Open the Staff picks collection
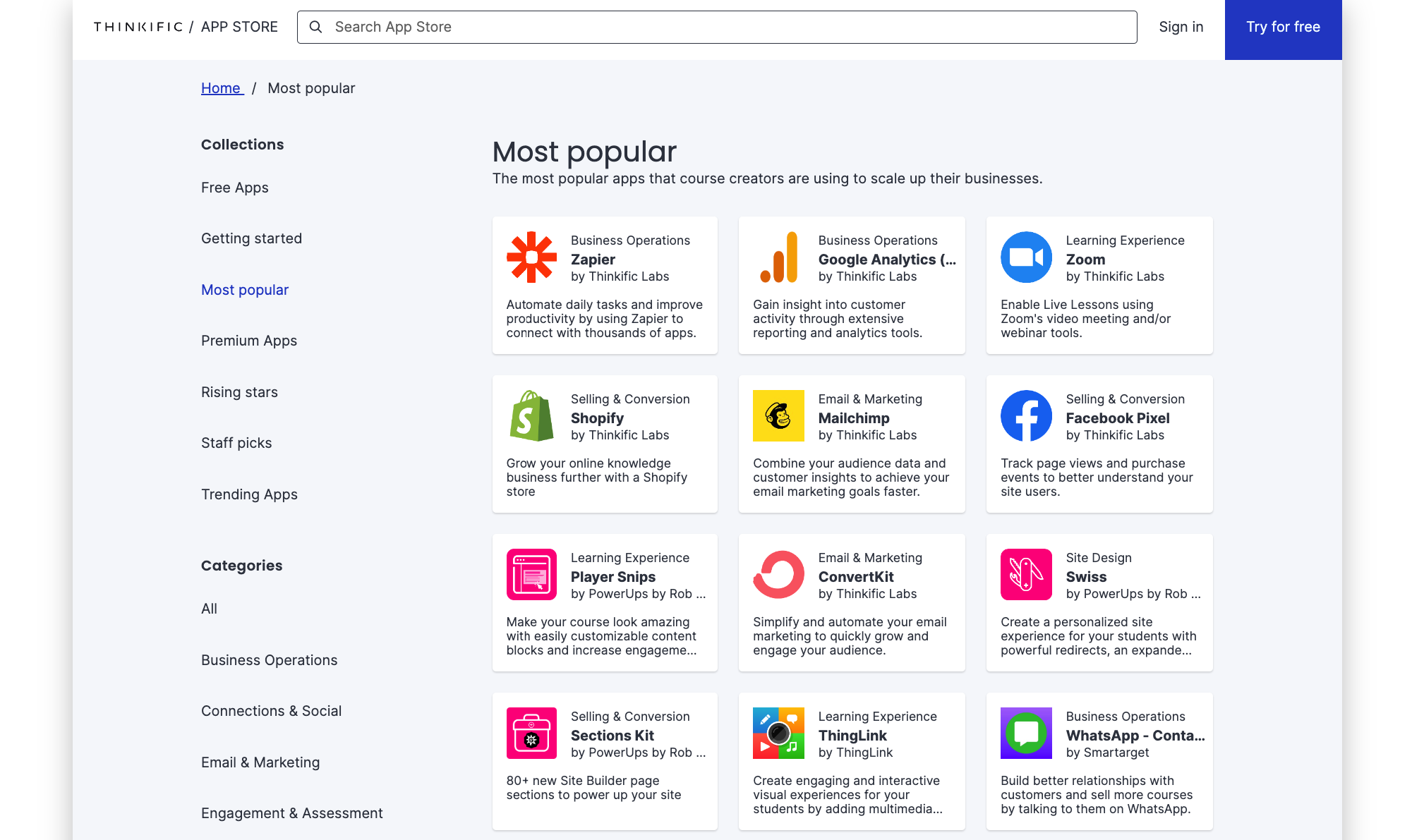Screen dimensions: 1412x840 click(x=236, y=443)
